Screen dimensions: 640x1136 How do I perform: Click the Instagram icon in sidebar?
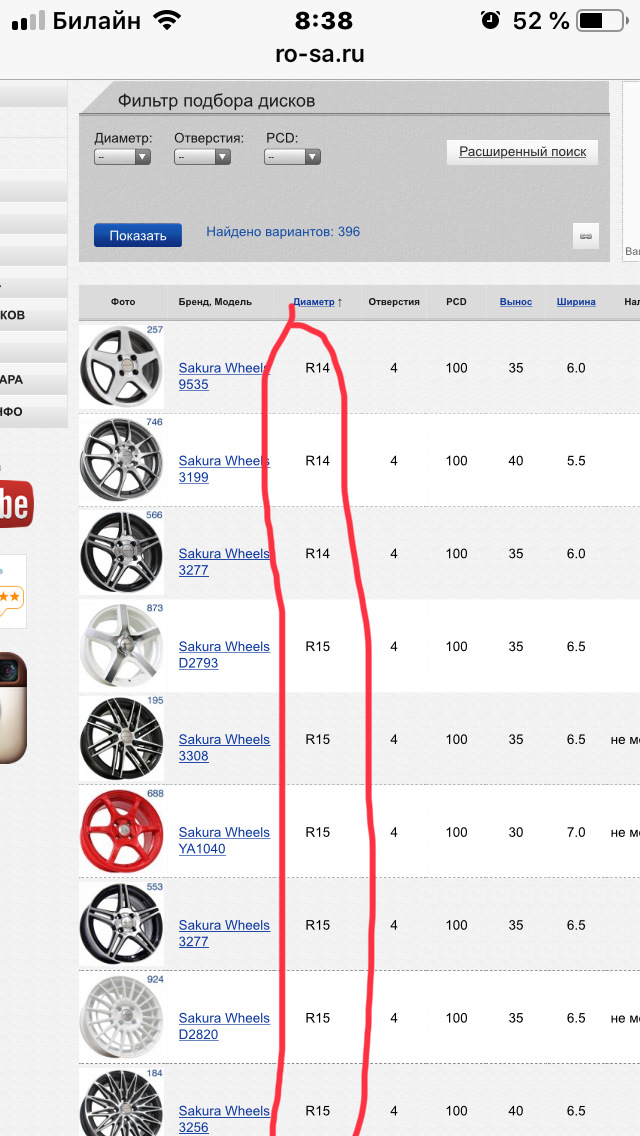(x=13, y=708)
